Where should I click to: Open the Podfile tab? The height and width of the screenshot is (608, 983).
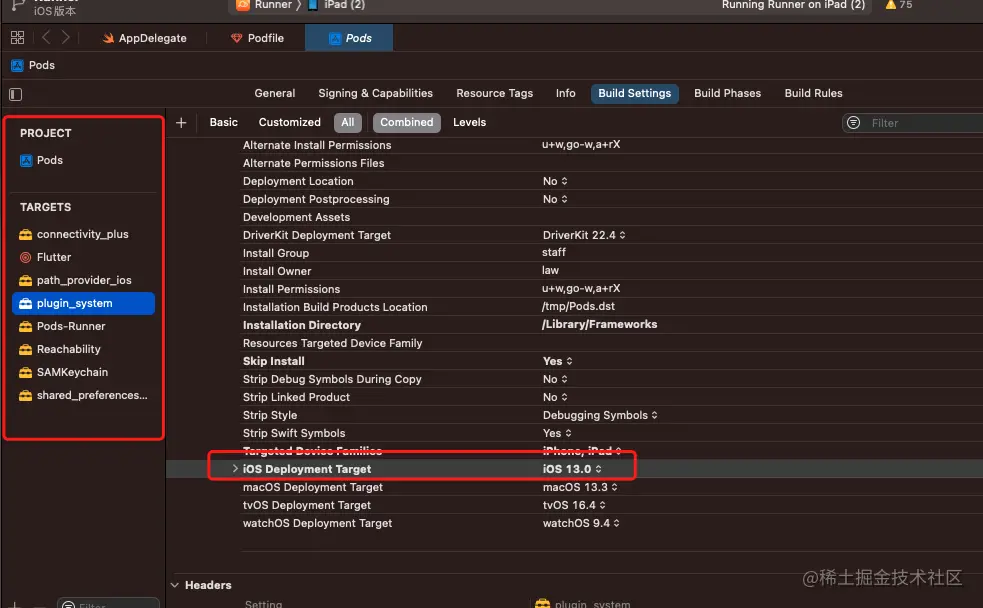coord(258,38)
